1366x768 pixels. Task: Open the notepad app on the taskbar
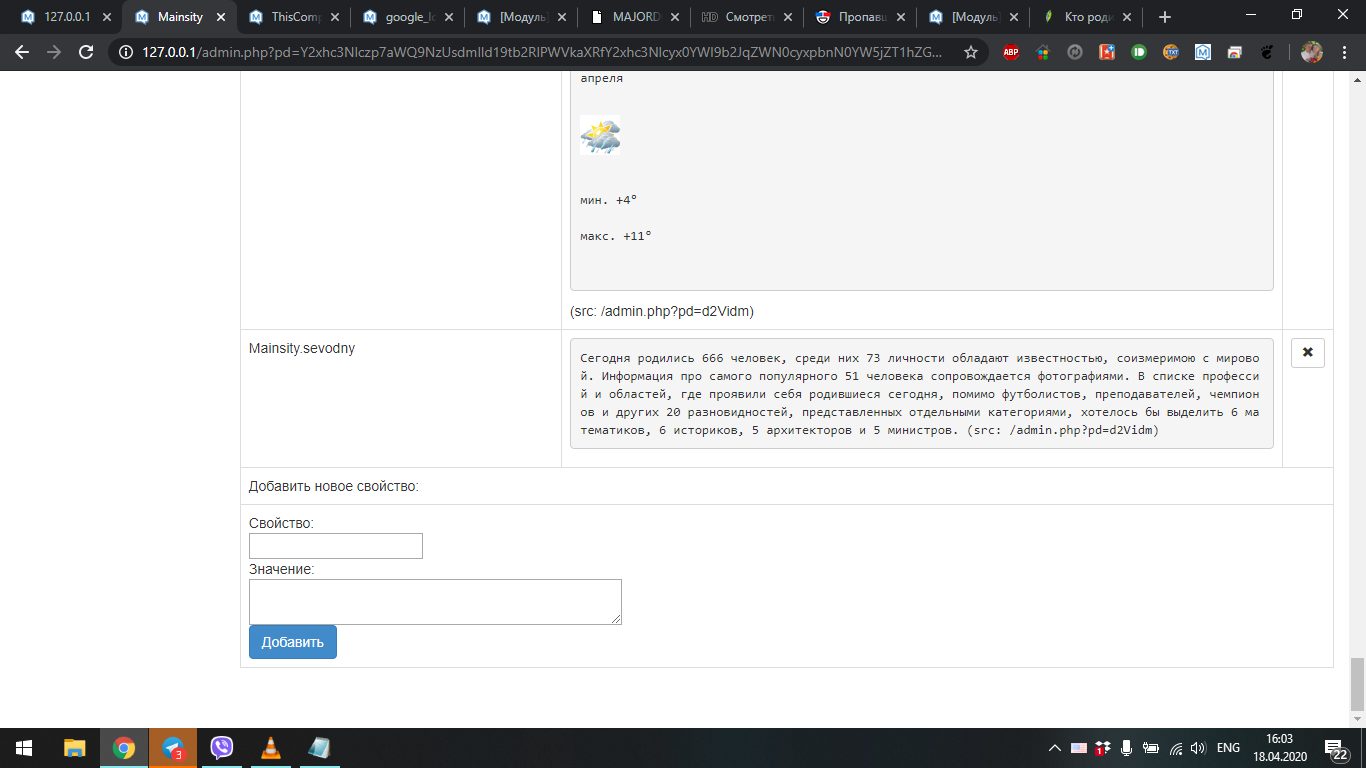[x=320, y=748]
